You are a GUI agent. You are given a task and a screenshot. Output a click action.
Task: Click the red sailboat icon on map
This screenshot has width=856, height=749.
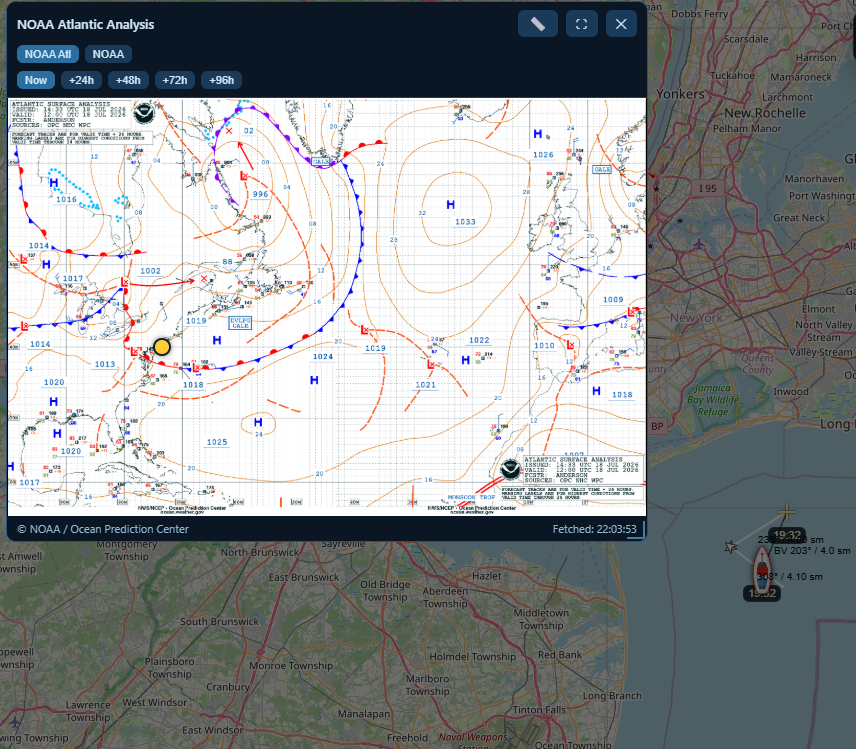coord(762,568)
